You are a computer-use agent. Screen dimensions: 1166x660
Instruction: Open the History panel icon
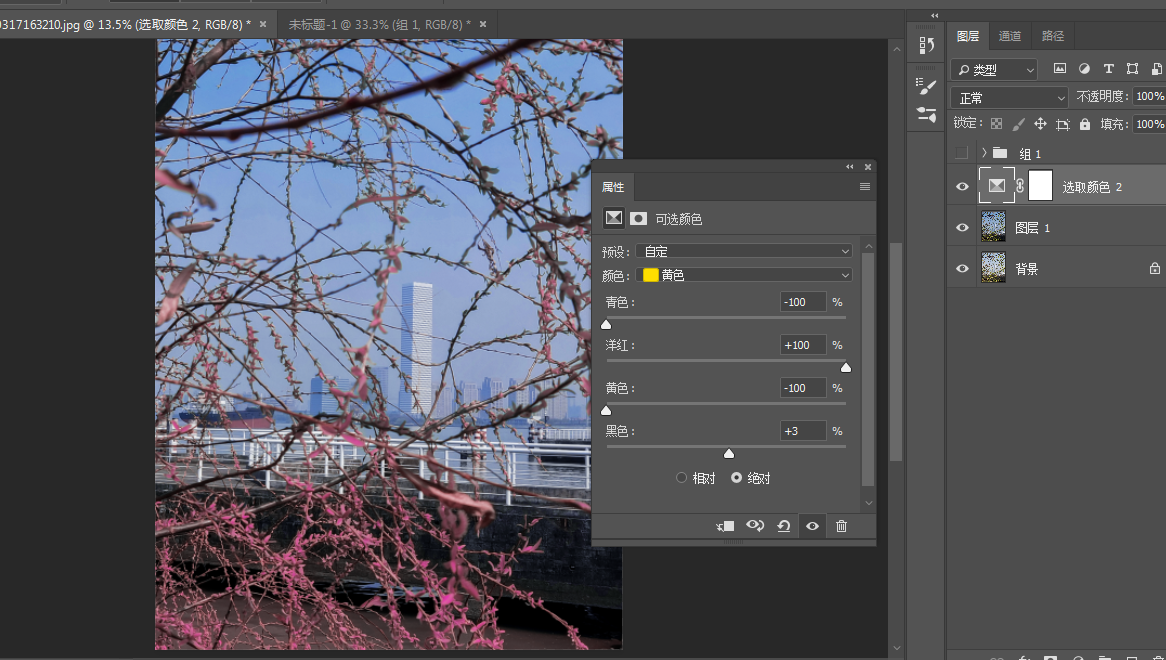tap(926, 46)
